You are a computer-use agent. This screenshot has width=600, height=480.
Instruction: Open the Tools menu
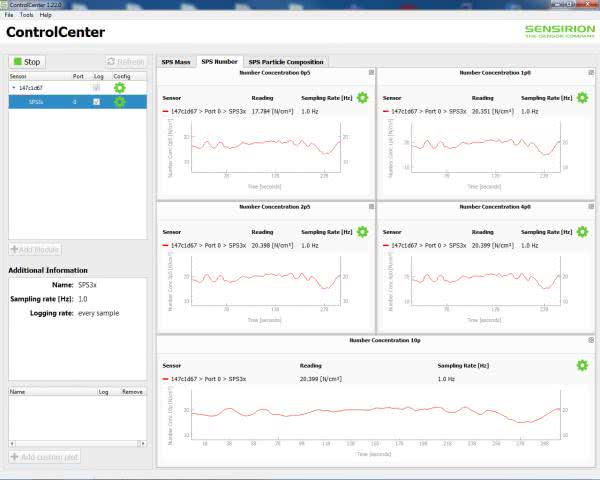point(26,15)
